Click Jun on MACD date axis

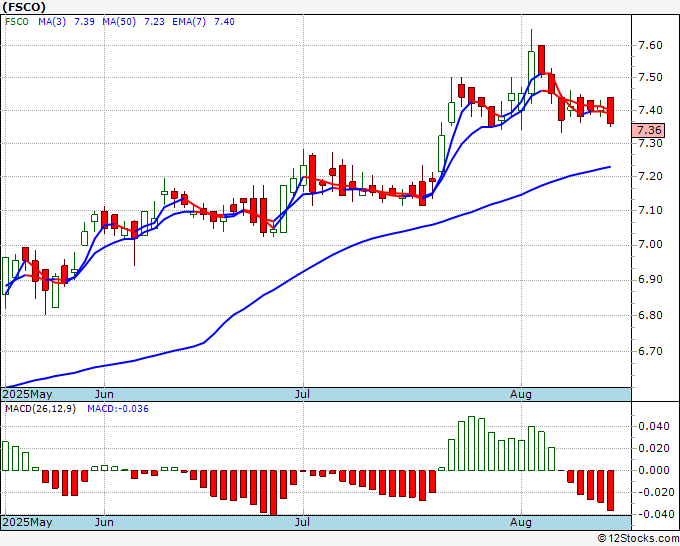pyautogui.click(x=104, y=522)
